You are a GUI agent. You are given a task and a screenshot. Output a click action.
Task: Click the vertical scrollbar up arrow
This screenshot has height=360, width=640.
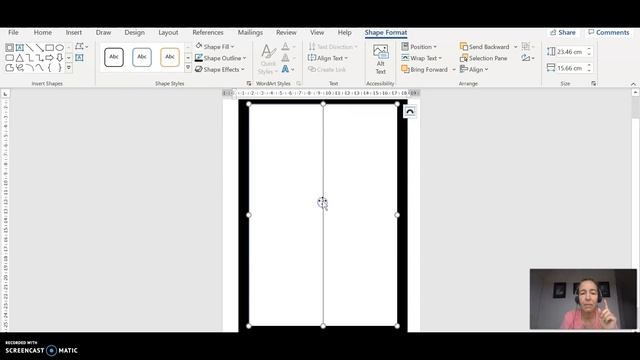tap(635, 93)
